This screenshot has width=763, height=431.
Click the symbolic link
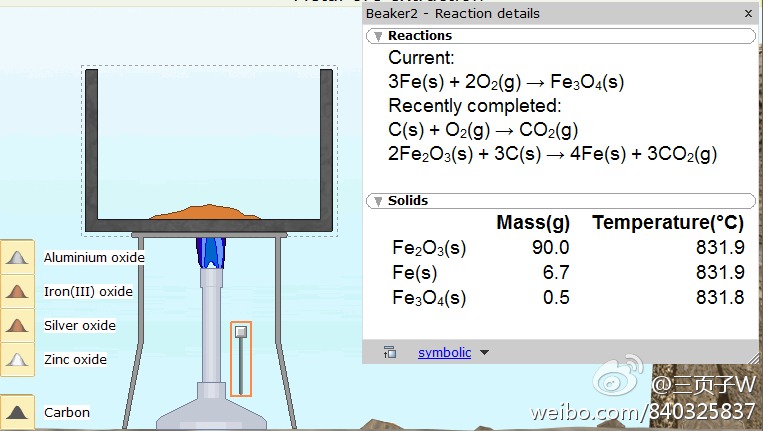pyautogui.click(x=444, y=352)
